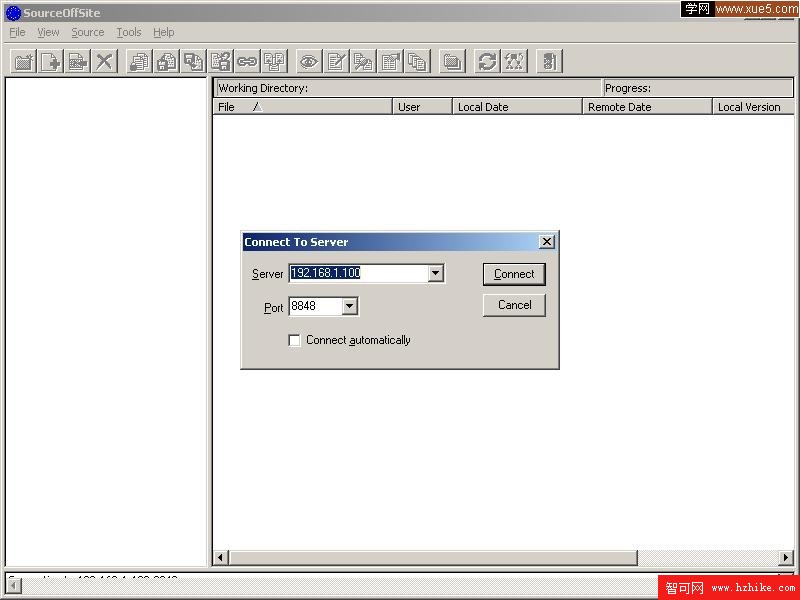
Task: Click the Server address text field
Action: (x=359, y=273)
